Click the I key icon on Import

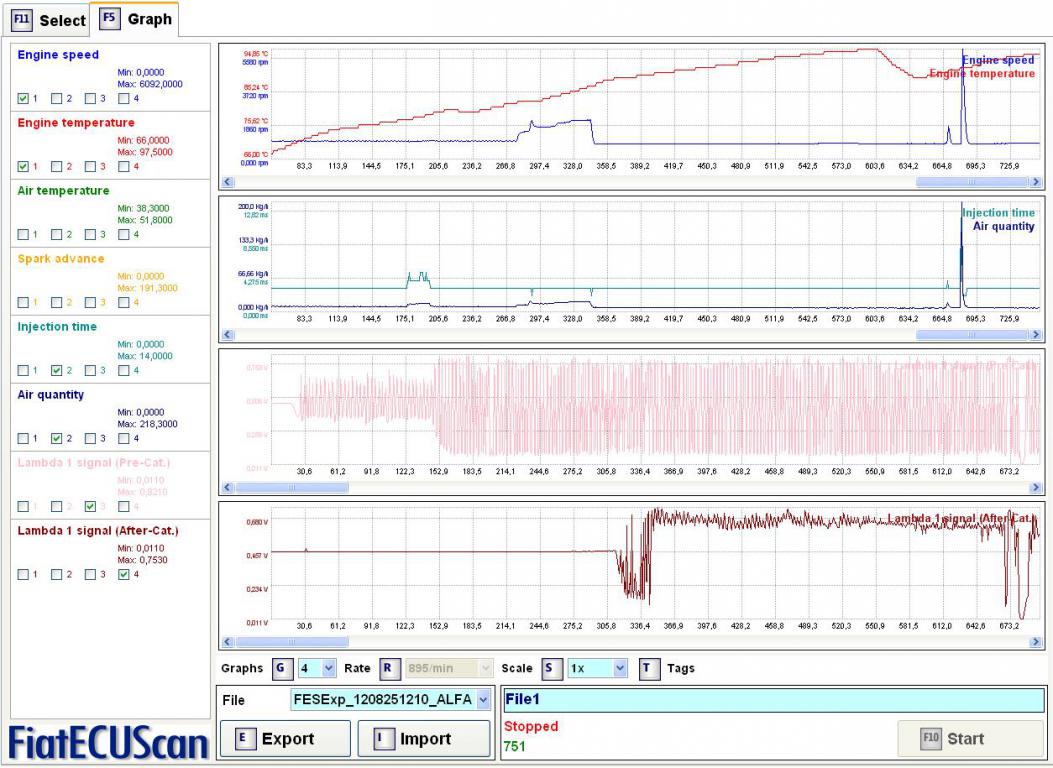click(382, 738)
